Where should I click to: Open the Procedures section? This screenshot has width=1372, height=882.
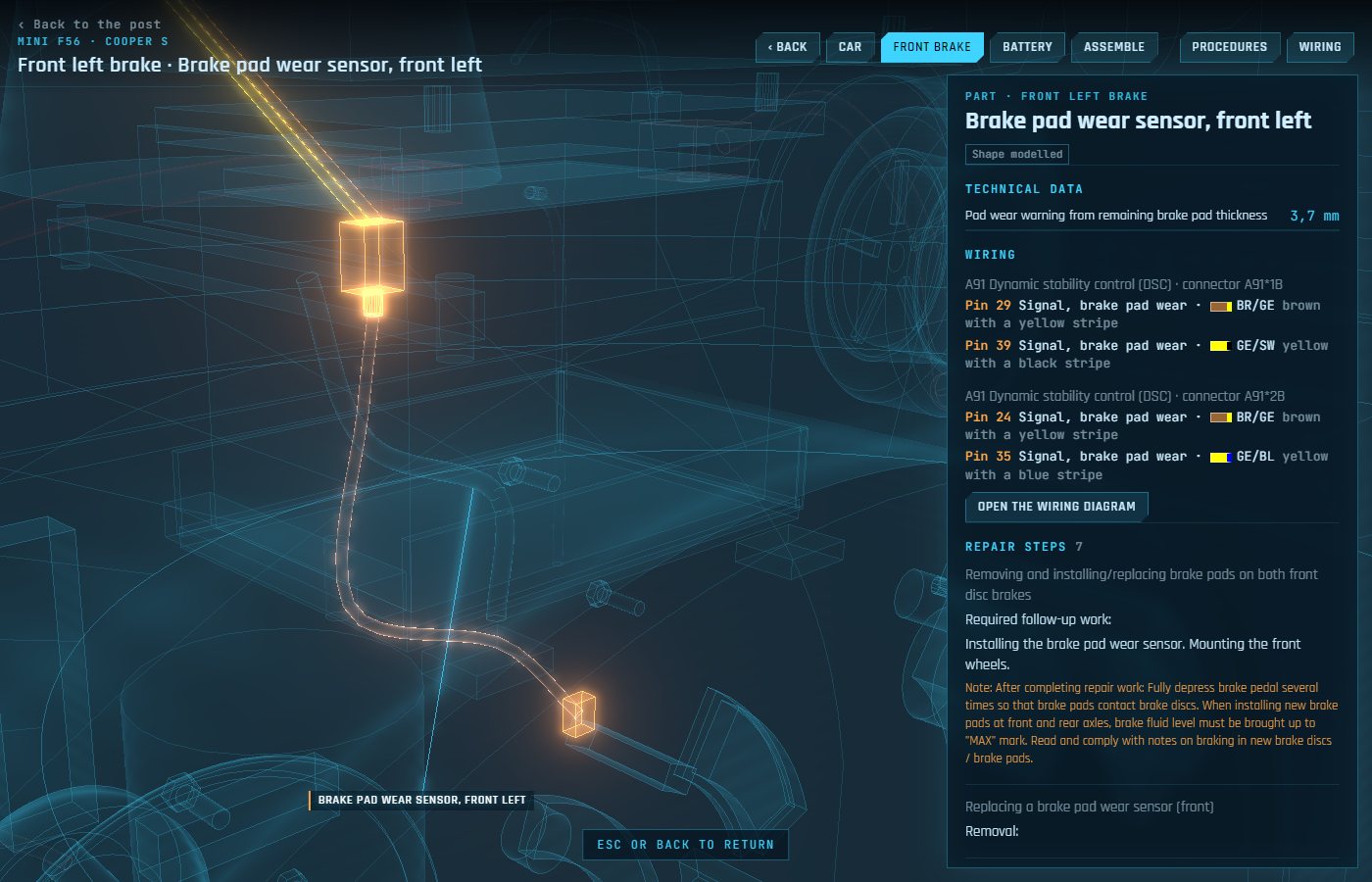point(1229,47)
